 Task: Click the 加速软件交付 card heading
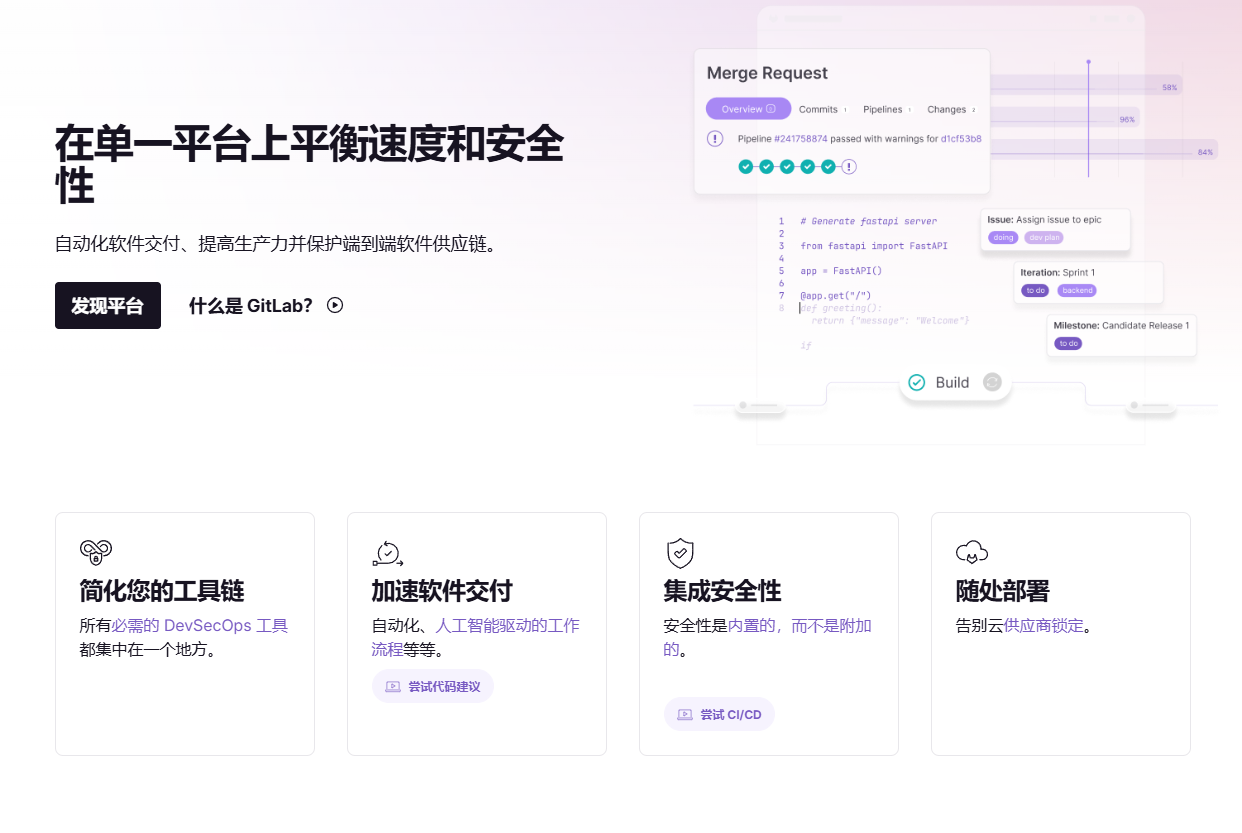[442, 591]
